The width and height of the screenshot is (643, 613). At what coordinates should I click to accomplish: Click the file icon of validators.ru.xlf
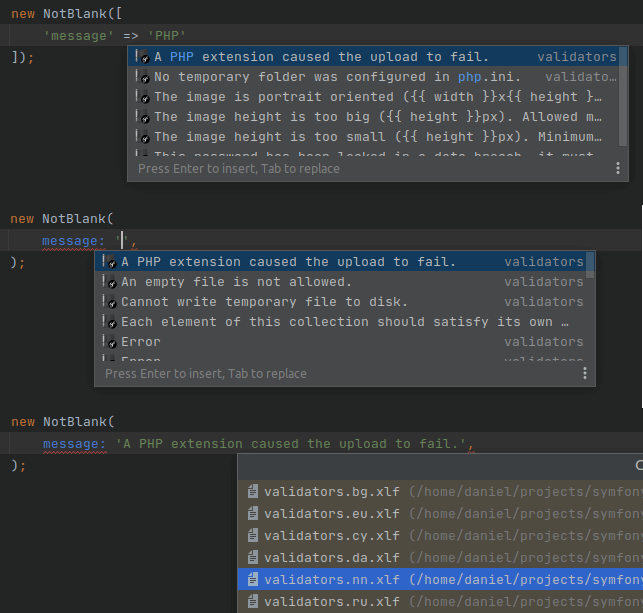[253, 602]
